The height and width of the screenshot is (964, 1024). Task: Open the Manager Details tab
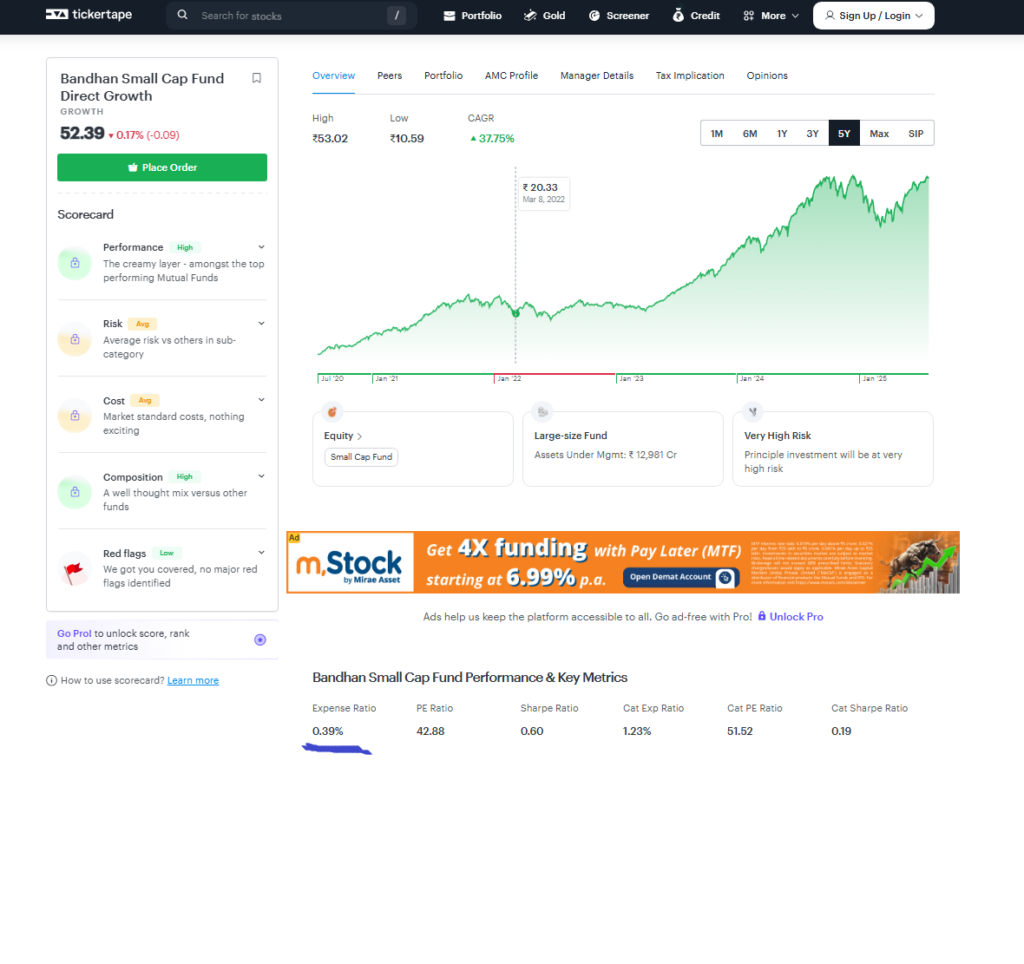coord(597,76)
